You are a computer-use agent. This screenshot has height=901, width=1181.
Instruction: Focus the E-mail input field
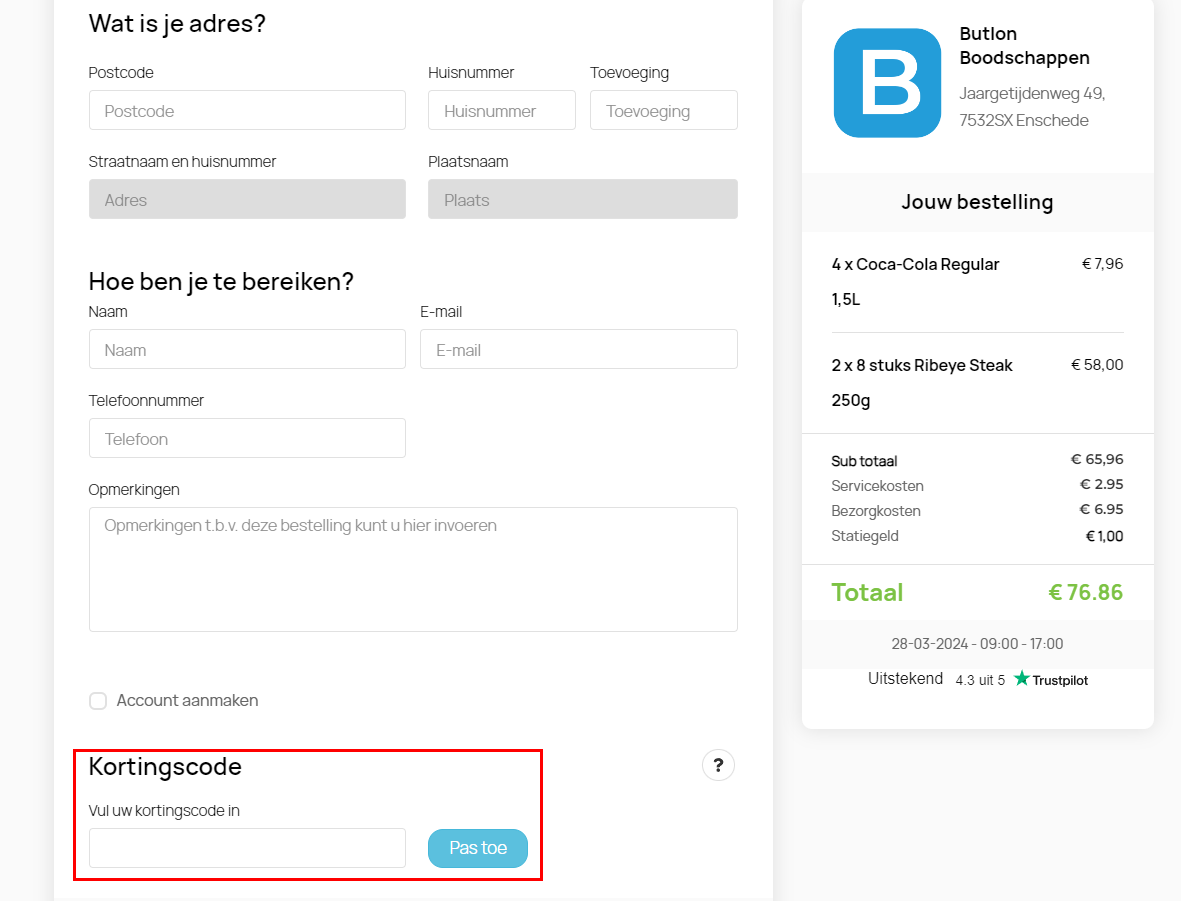(x=578, y=349)
